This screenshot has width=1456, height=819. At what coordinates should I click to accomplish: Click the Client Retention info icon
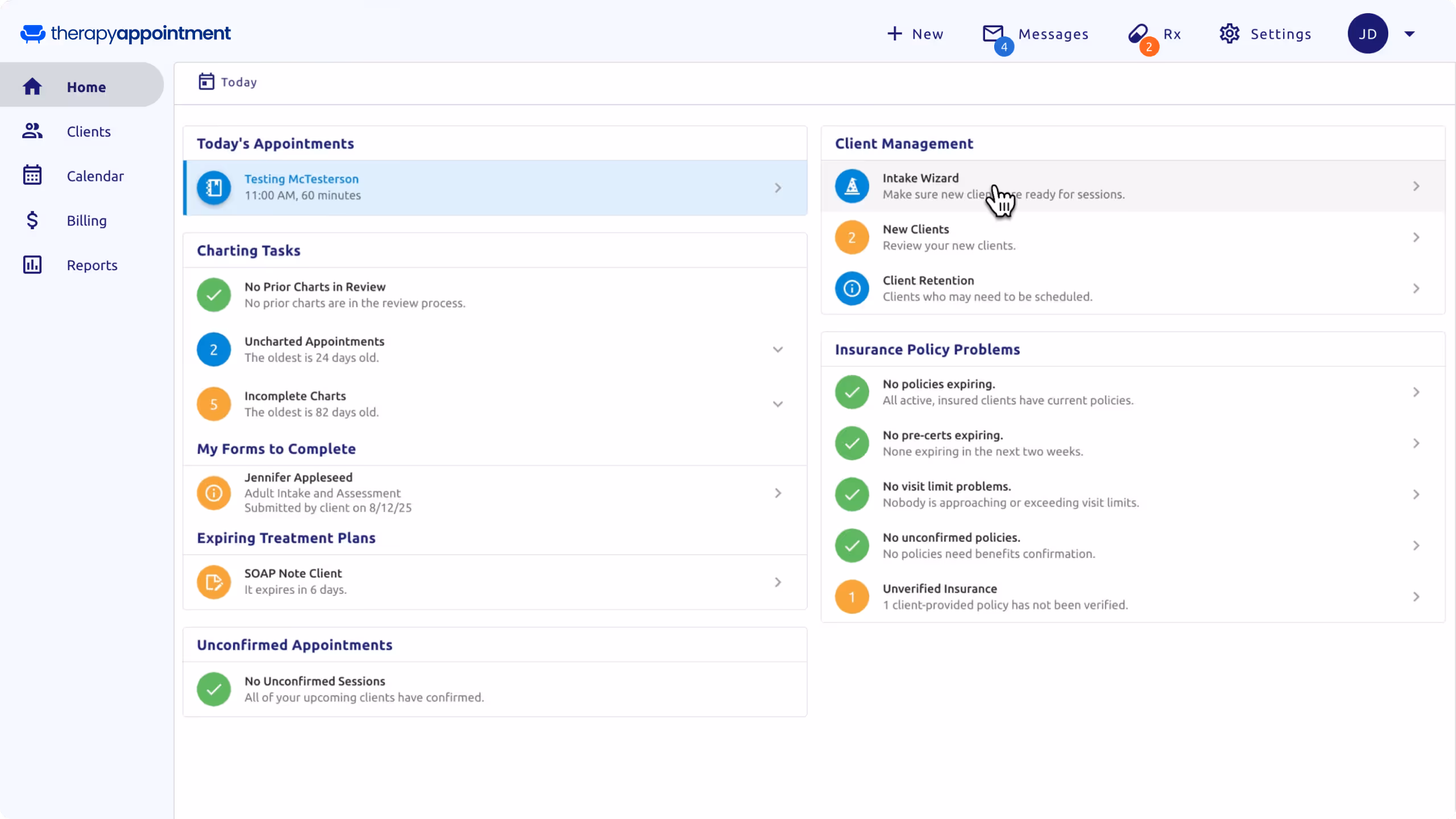pos(852,288)
